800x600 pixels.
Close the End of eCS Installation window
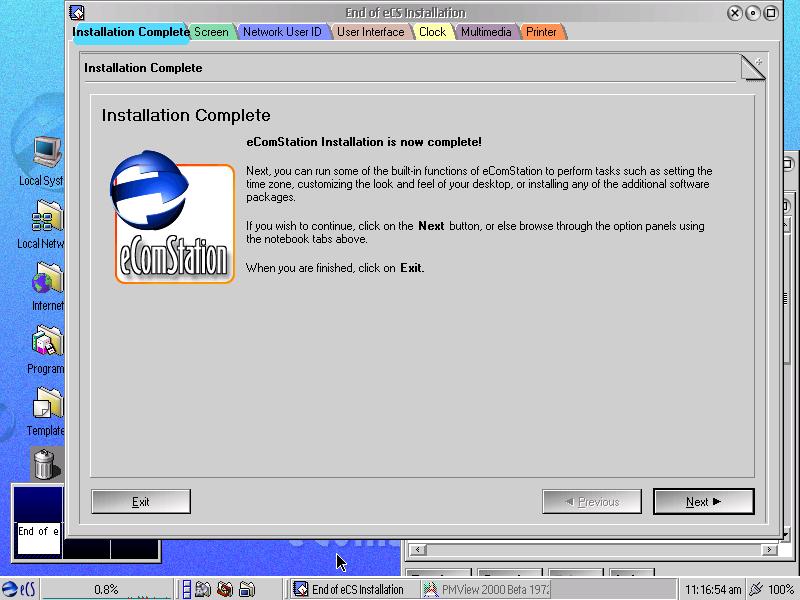coord(734,13)
